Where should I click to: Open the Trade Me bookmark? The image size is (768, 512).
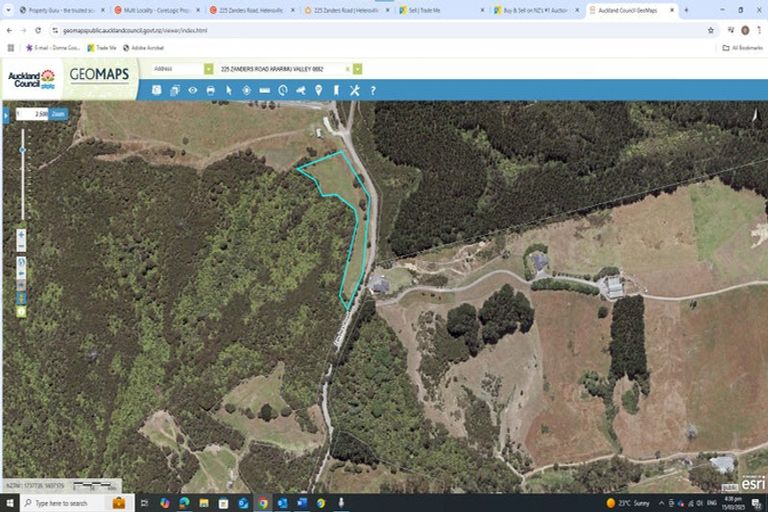click(102, 48)
